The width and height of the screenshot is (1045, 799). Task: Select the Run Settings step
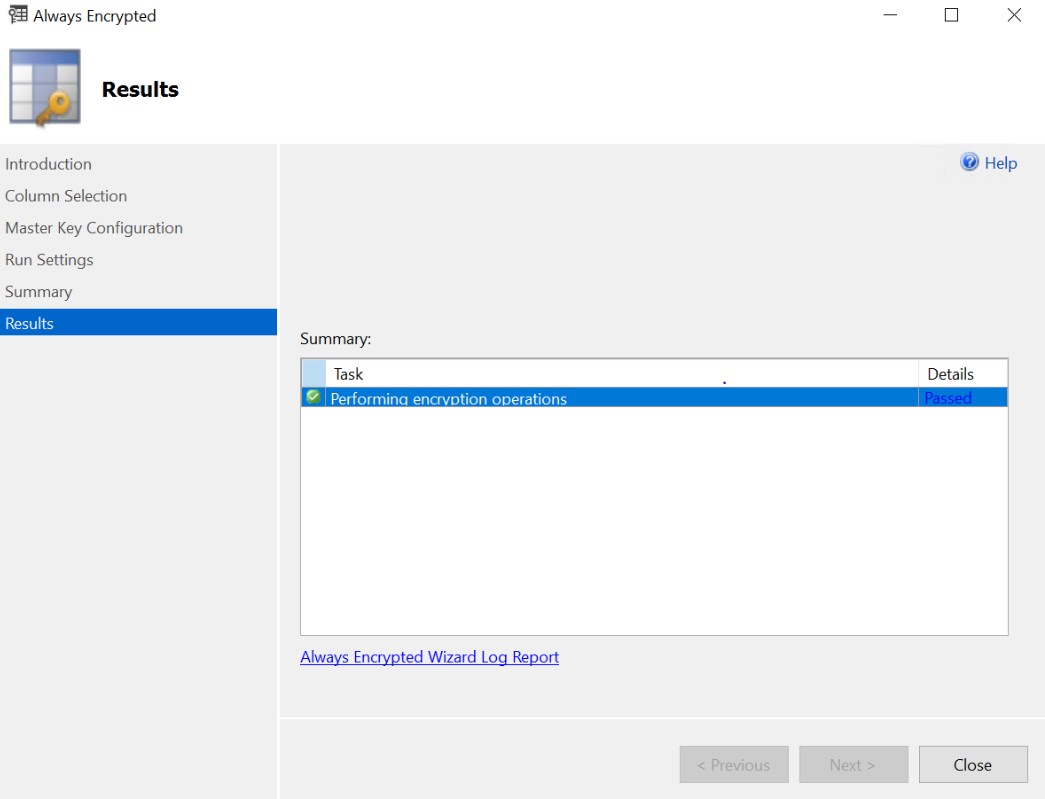[x=49, y=260]
